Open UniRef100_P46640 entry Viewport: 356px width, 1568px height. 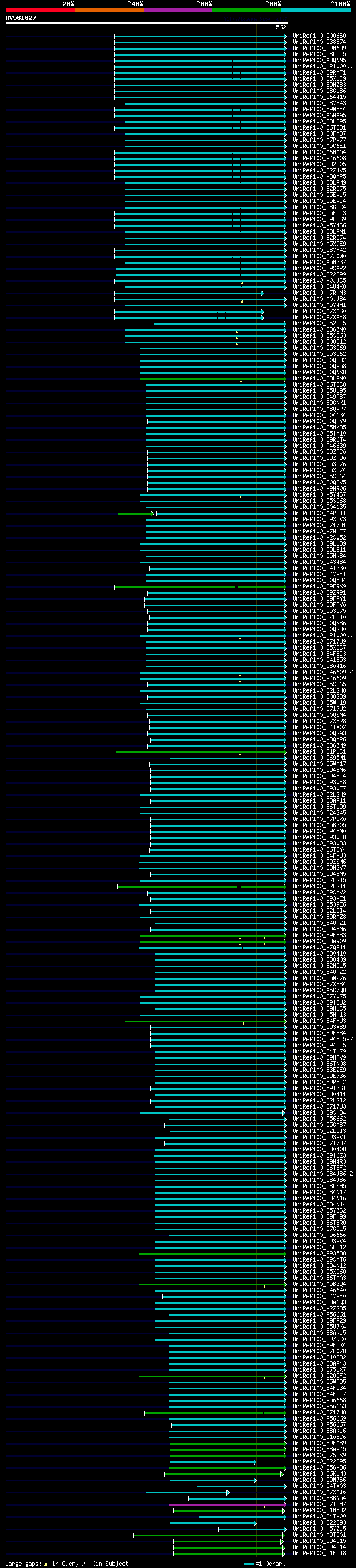[319, 1290]
